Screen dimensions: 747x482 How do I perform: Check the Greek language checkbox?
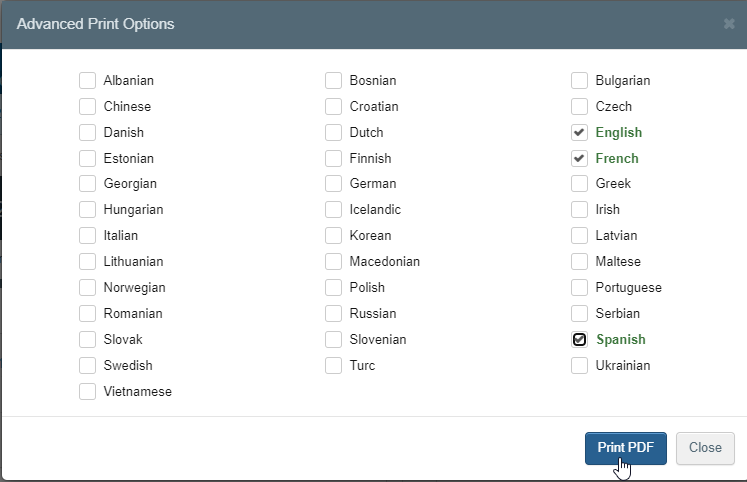pos(579,183)
